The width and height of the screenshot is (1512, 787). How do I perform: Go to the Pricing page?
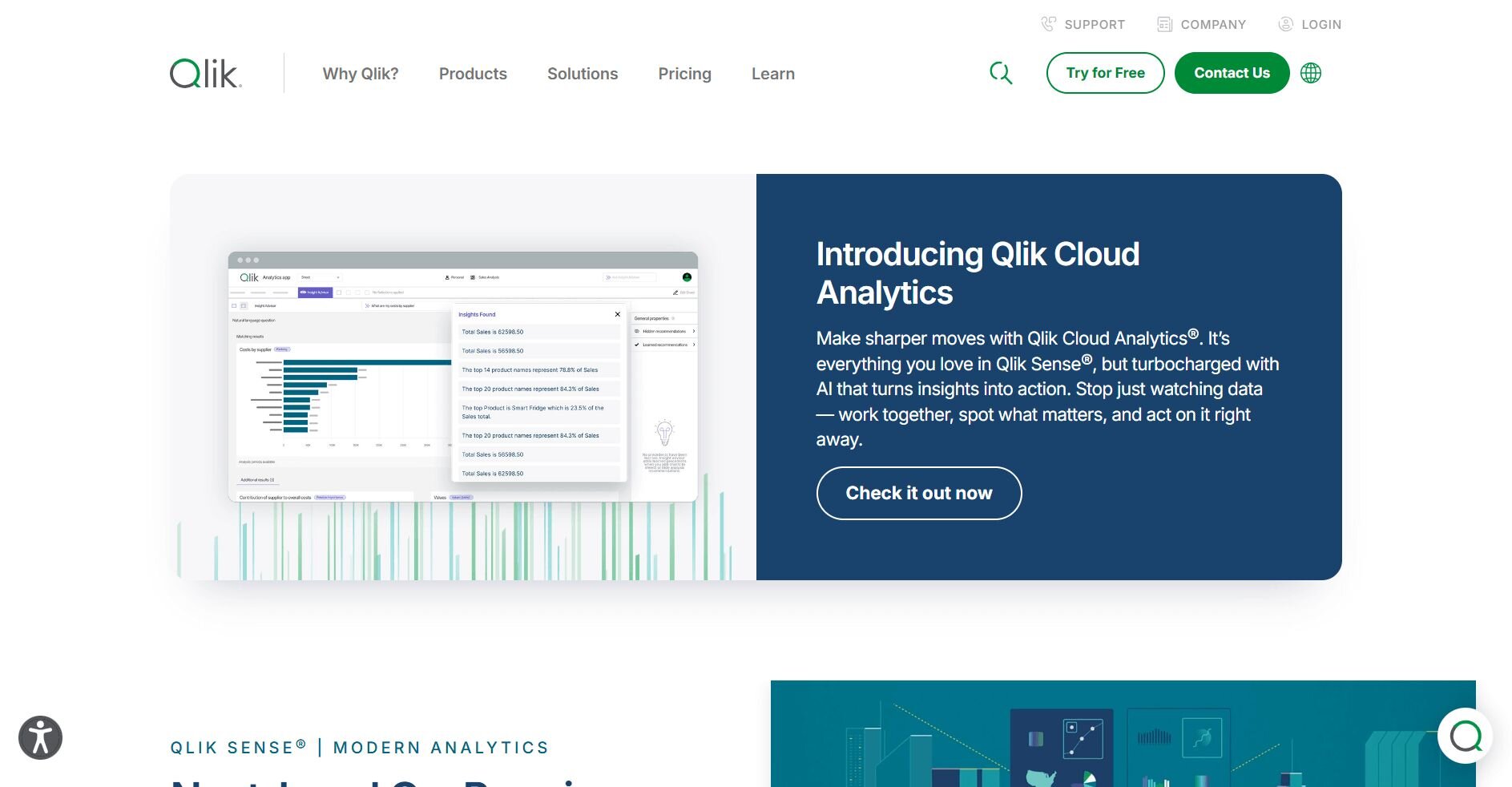[x=684, y=74]
